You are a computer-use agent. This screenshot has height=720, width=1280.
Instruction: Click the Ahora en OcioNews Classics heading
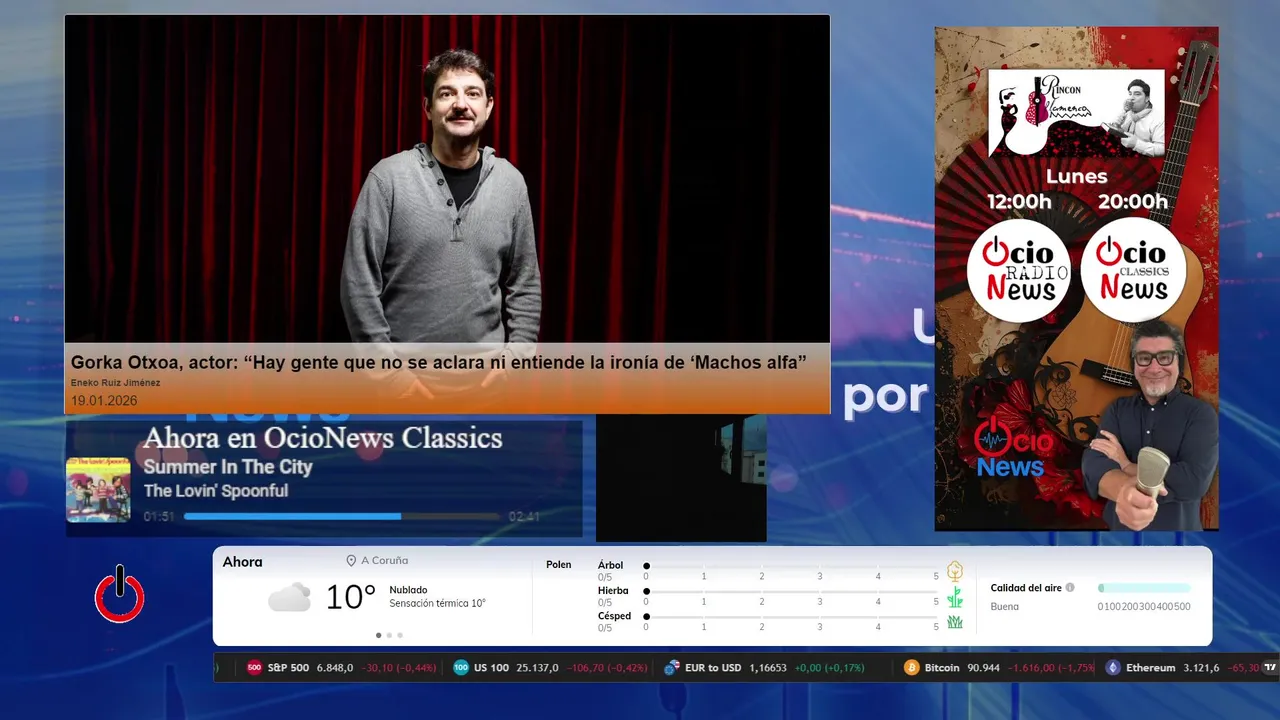[322, 438]
